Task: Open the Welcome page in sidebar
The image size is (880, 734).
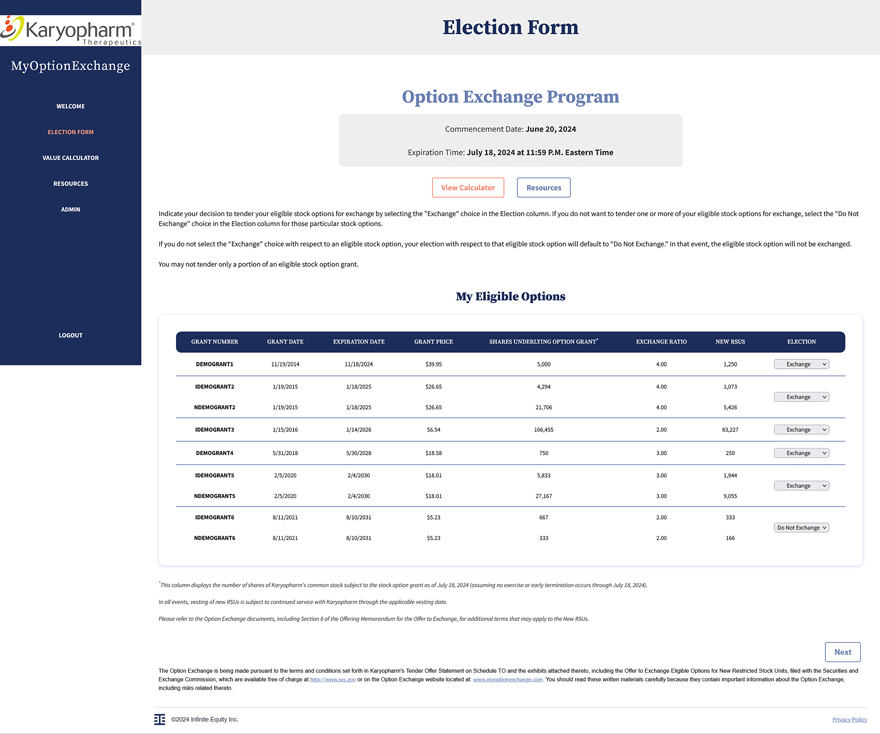Action: [70, 106]
